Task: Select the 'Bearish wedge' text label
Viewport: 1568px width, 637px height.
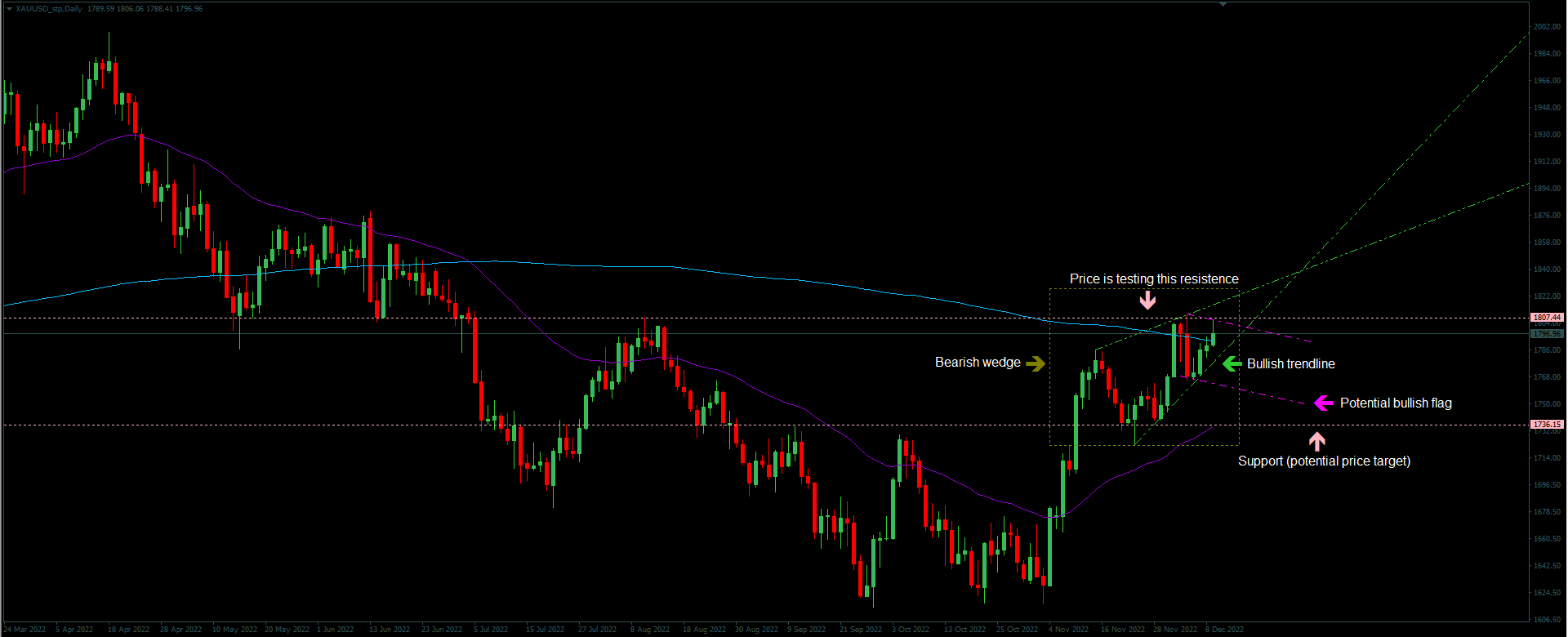Action: pos(978,363)
